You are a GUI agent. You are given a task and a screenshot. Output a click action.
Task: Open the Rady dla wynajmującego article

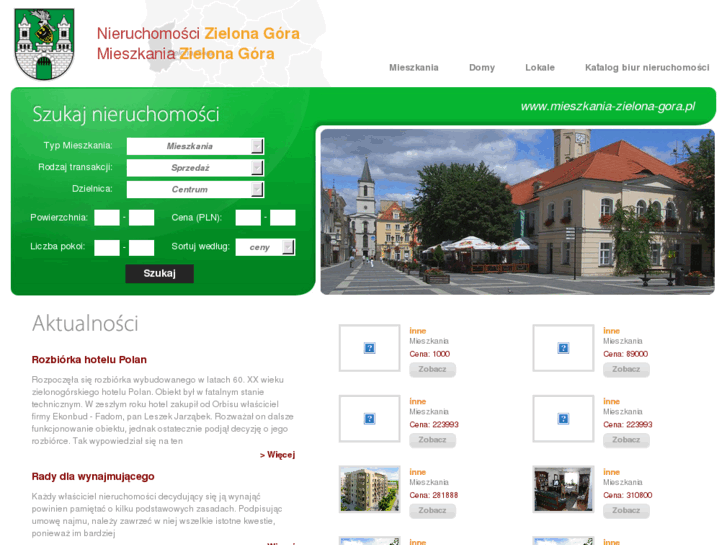click(93, 476)
